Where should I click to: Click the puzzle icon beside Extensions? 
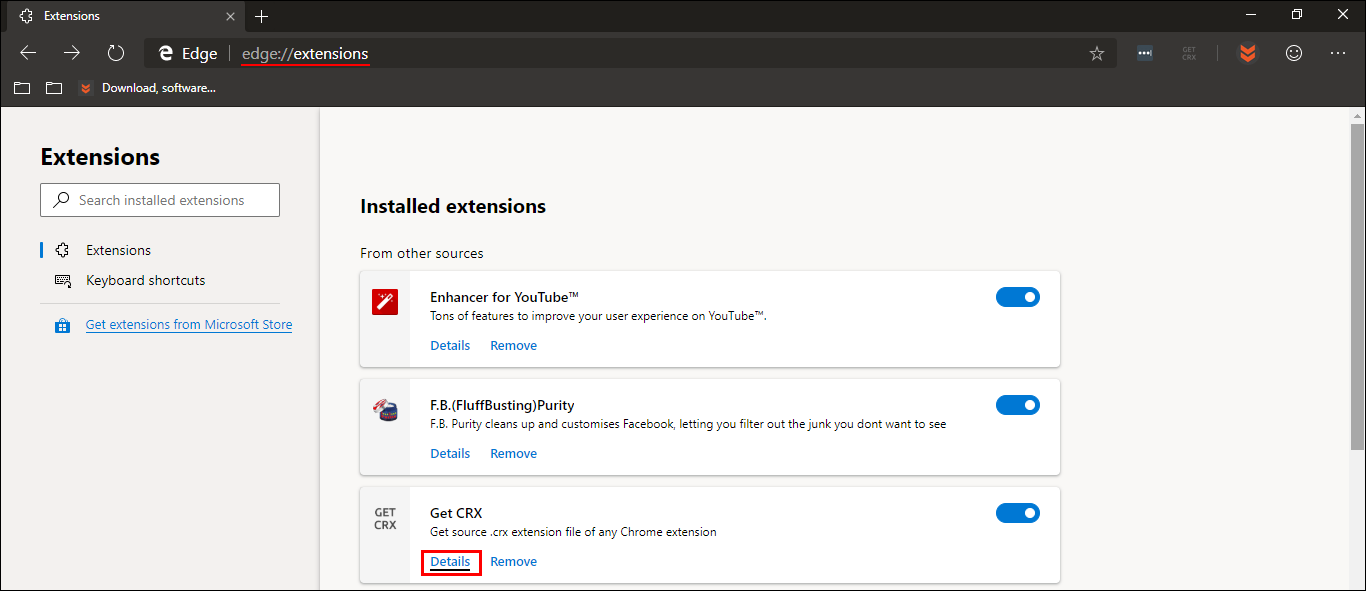coord(63,250)
